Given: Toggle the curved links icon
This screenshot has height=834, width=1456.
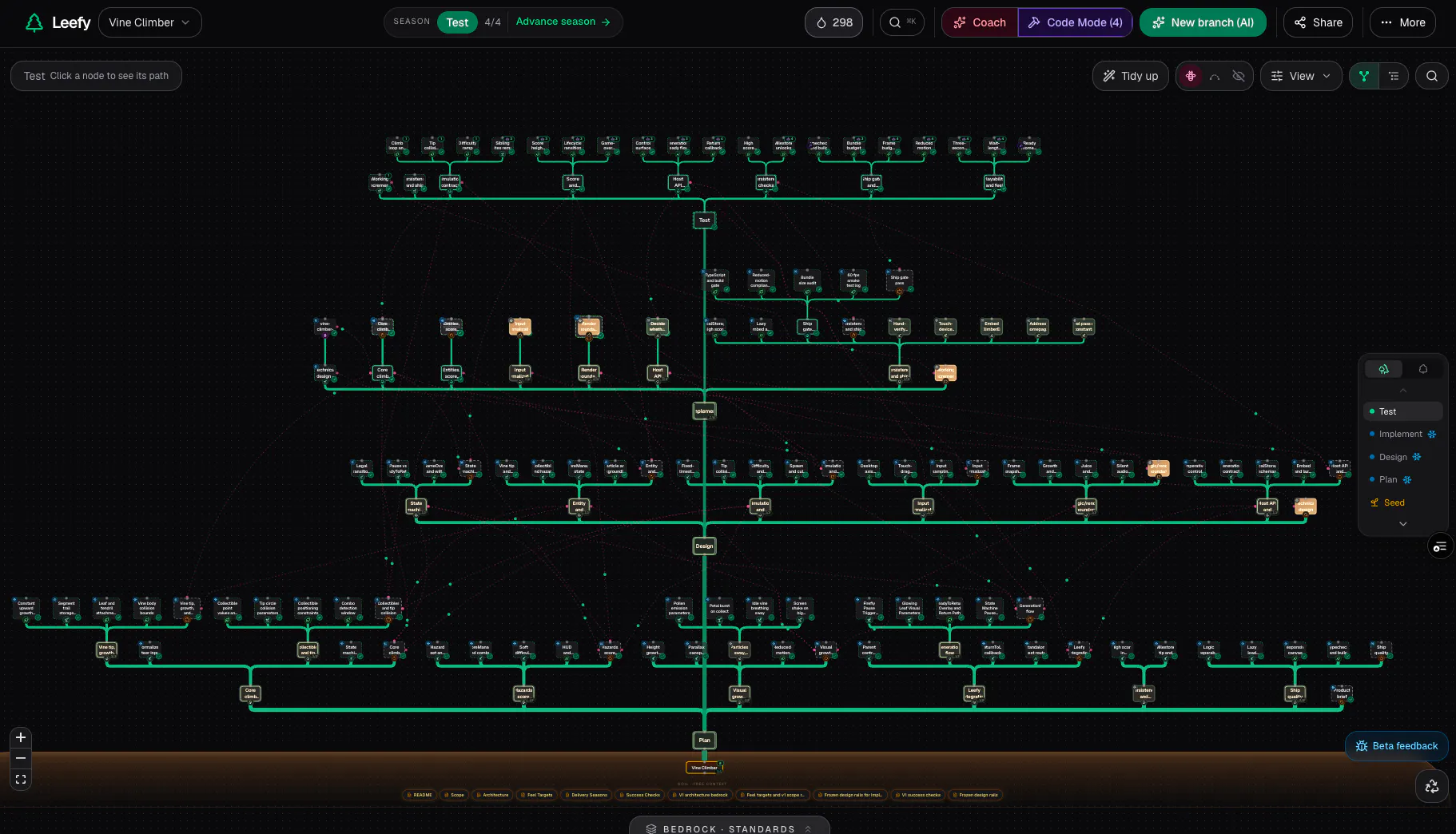Looking at the screenshot, I should tap(1215, 76).
